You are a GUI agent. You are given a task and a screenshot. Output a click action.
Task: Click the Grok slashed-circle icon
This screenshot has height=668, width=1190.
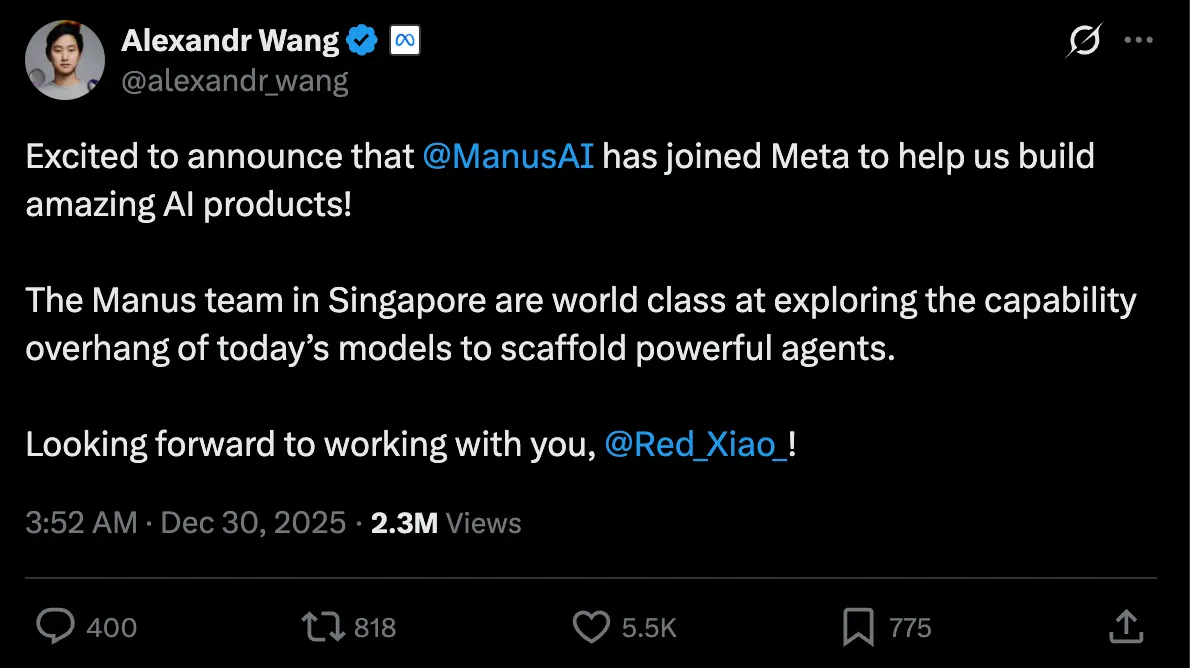(1084, 40)
